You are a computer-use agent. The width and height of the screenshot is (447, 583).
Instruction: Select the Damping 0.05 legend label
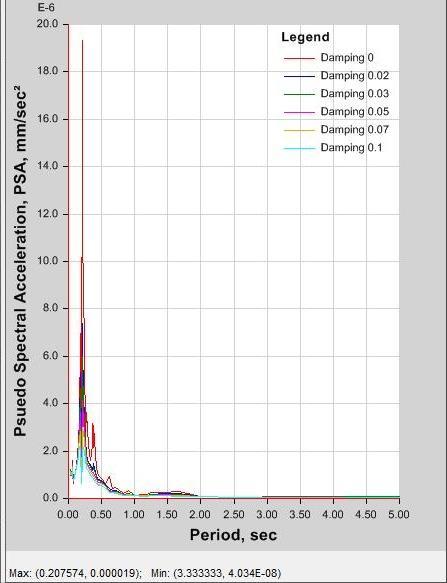pos(355,112)
